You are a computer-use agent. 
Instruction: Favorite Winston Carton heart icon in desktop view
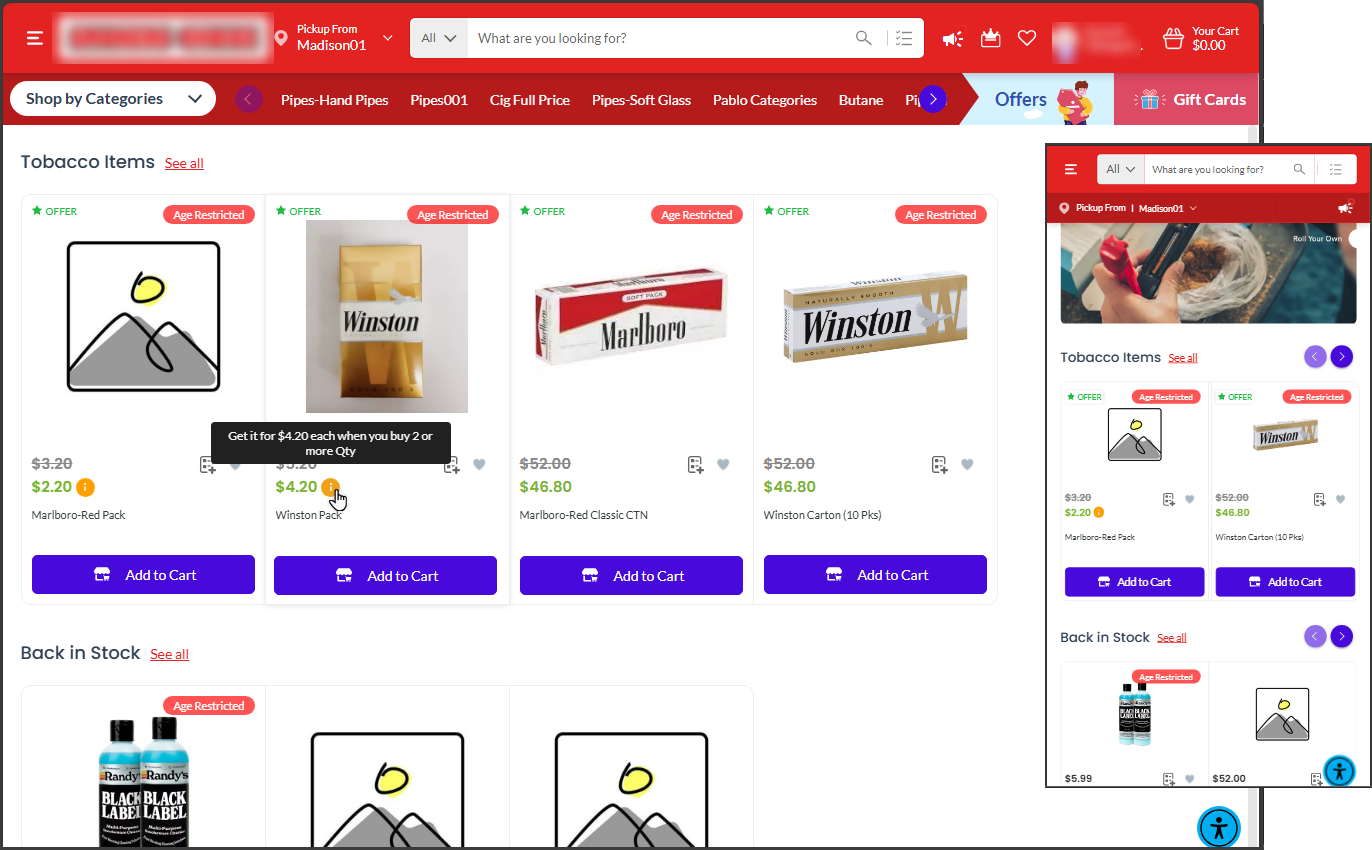[x=967, y=464]
